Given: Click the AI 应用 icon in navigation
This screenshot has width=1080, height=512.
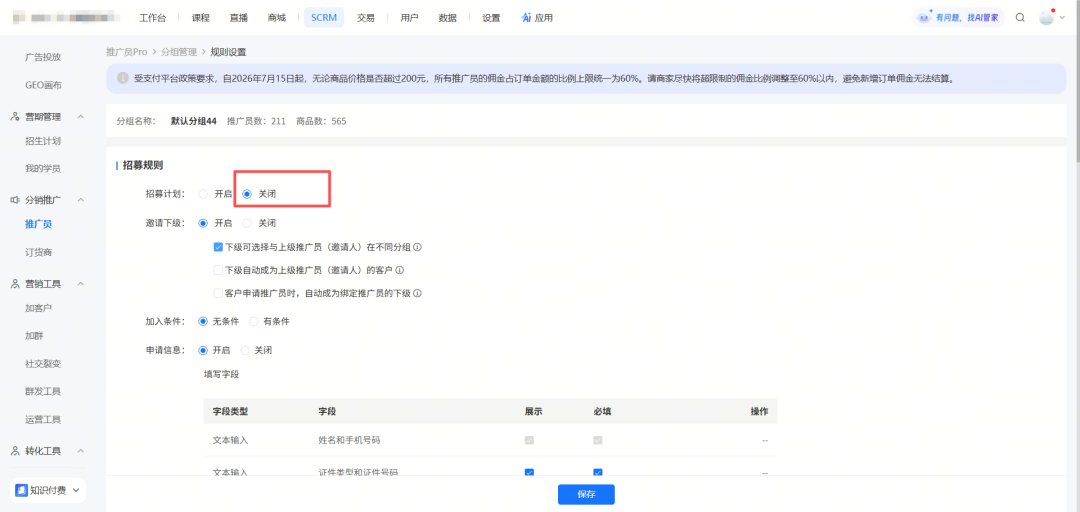Looking at the screenshot, I should click(x=526, y=18).
